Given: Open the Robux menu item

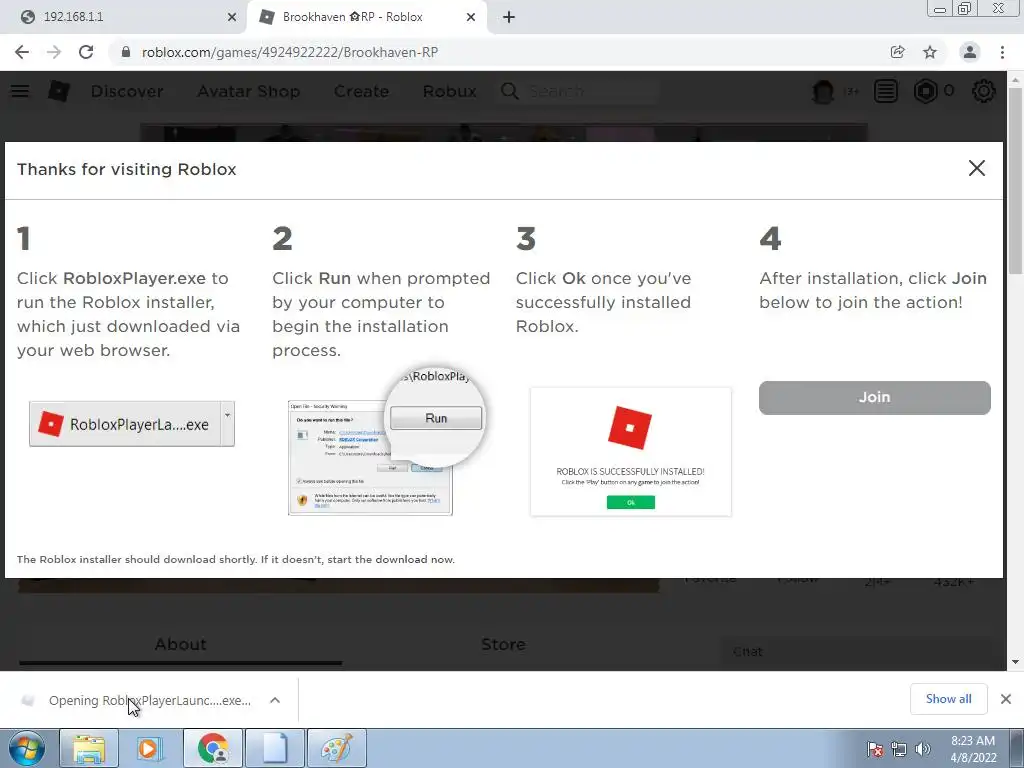Looking at the screenshot, I should (449, 91).
